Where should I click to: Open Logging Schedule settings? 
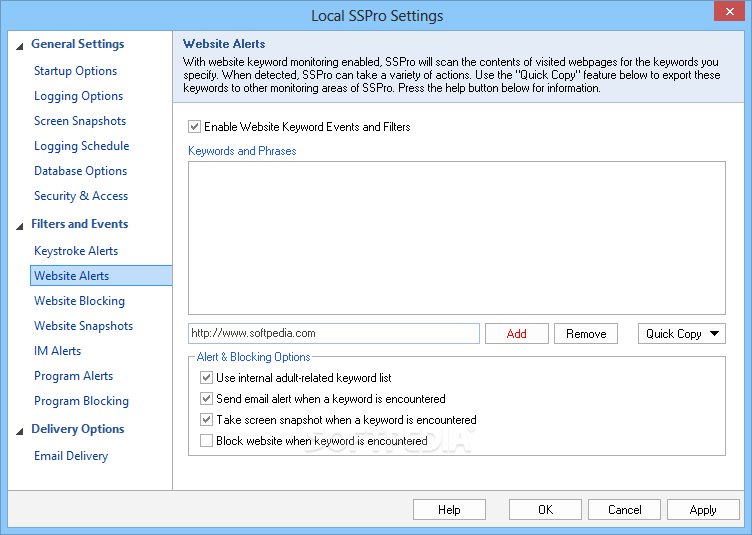click(x=82, y=146)
